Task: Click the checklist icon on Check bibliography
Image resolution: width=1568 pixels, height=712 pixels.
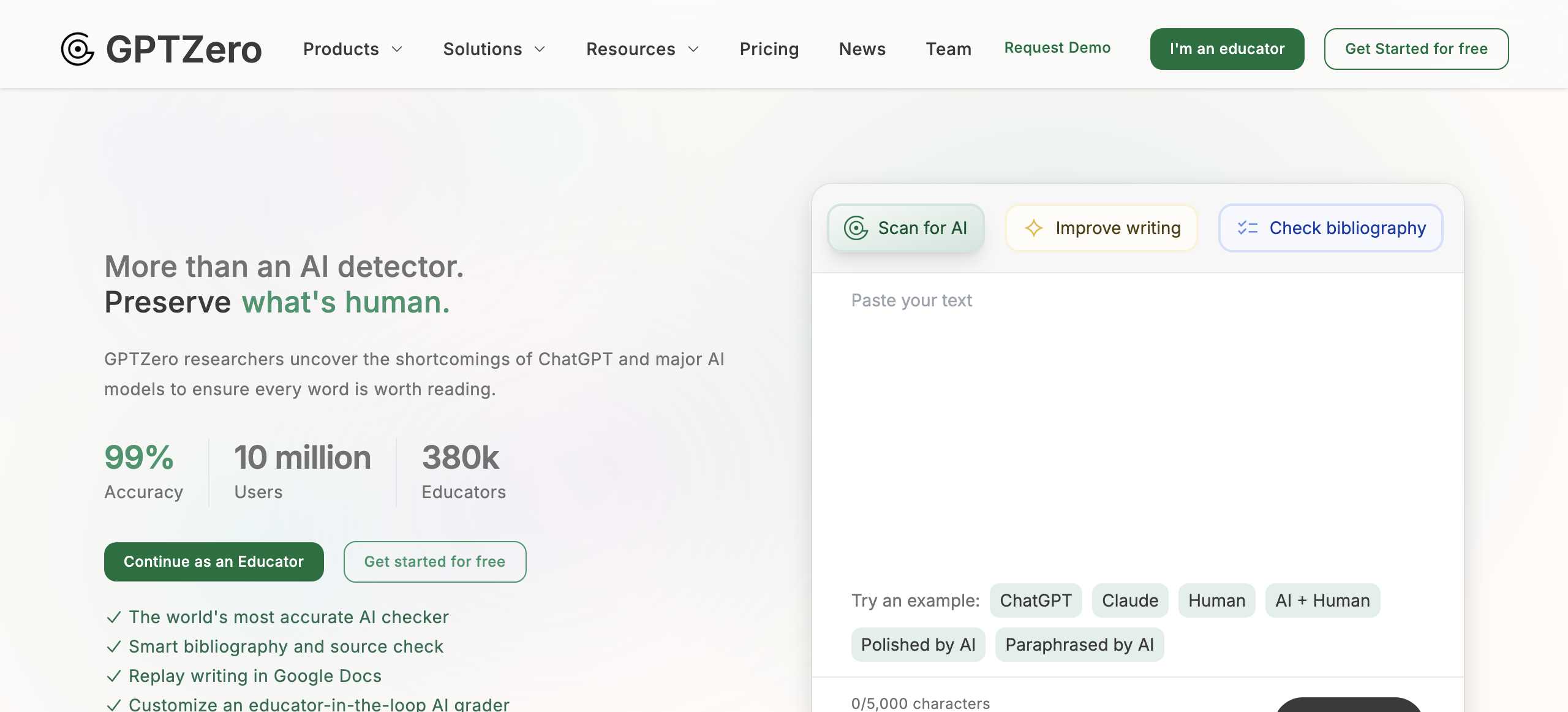Action: pyautogui.click(x=1247, y=228)
